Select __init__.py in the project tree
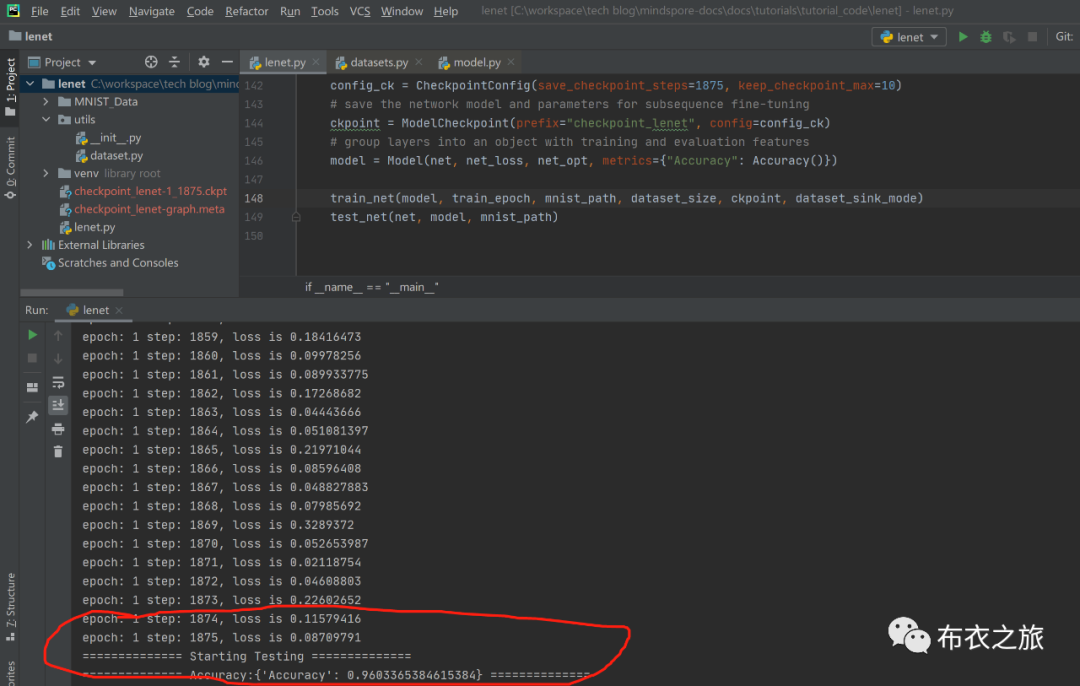This screenshot has height=686, width=1080. tap(108, 138)
